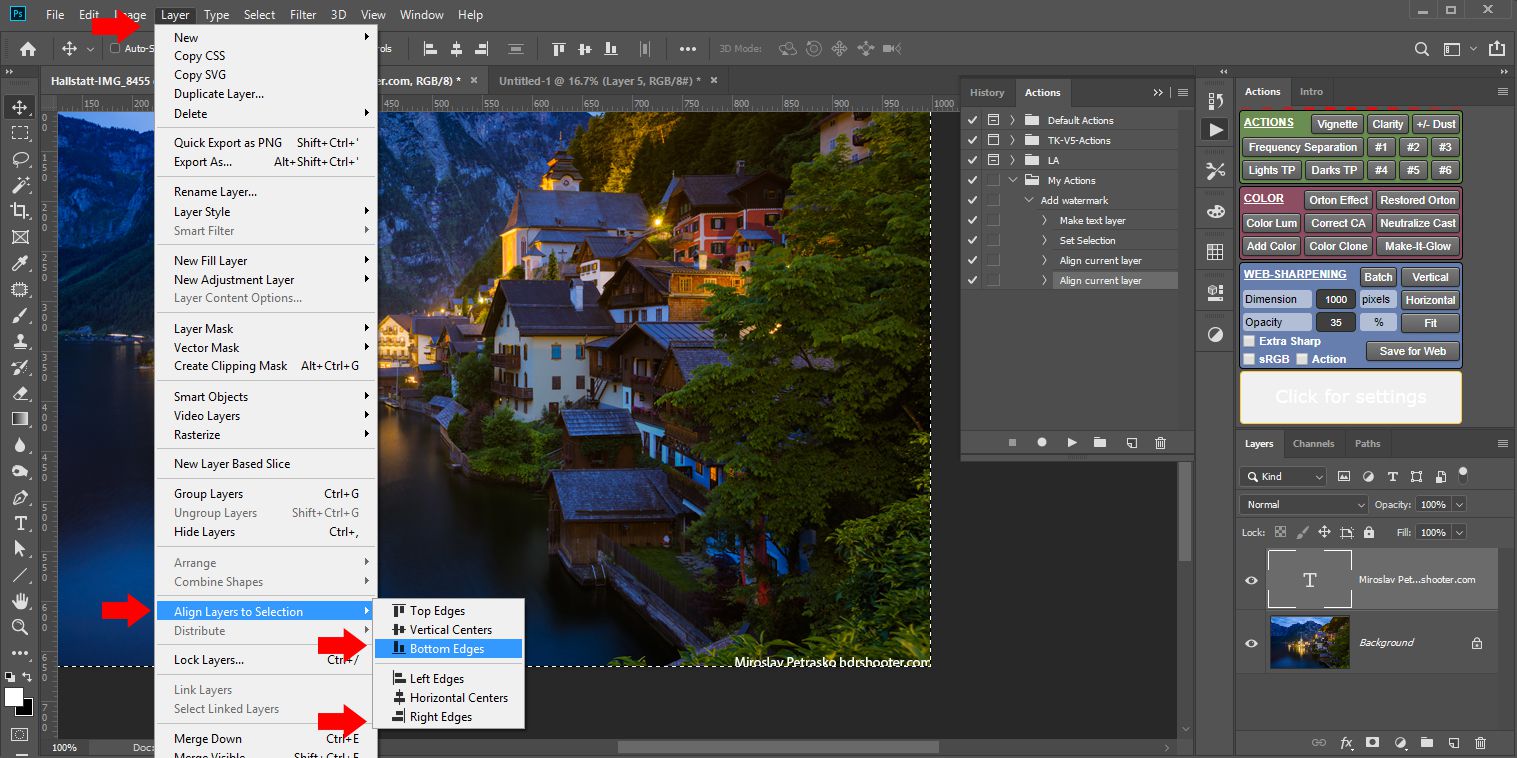Select the Type tool
The image size is (1517, 758).
21,523
